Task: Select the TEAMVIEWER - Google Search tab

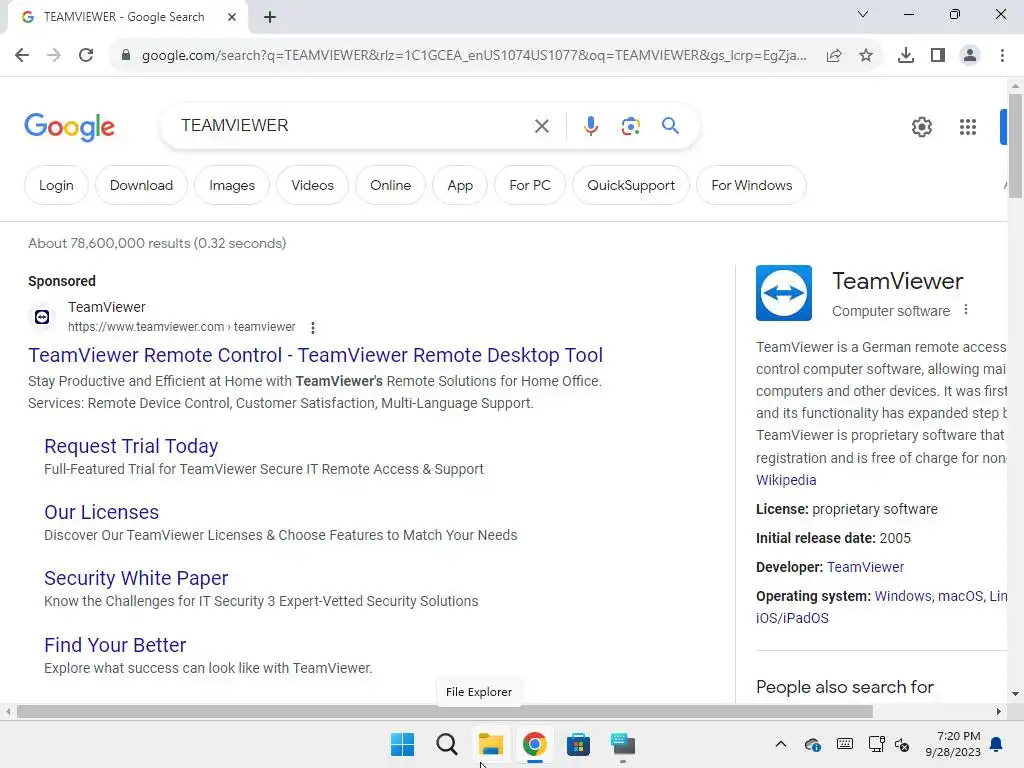Action: coord(124,17)
